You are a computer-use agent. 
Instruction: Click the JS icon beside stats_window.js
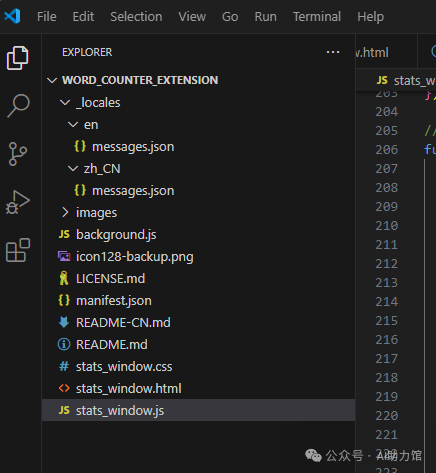64,410
